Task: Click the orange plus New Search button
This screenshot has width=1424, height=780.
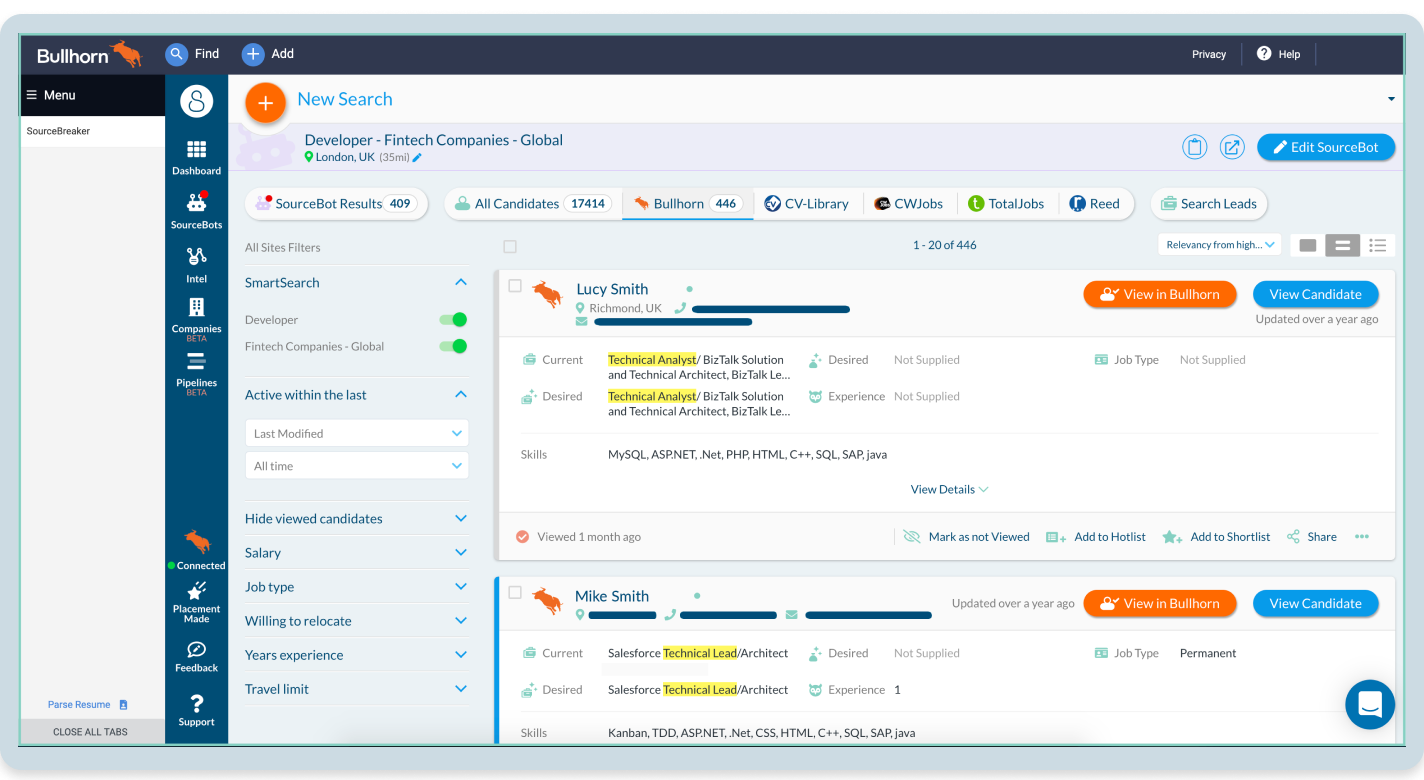Action: point(265,103)
